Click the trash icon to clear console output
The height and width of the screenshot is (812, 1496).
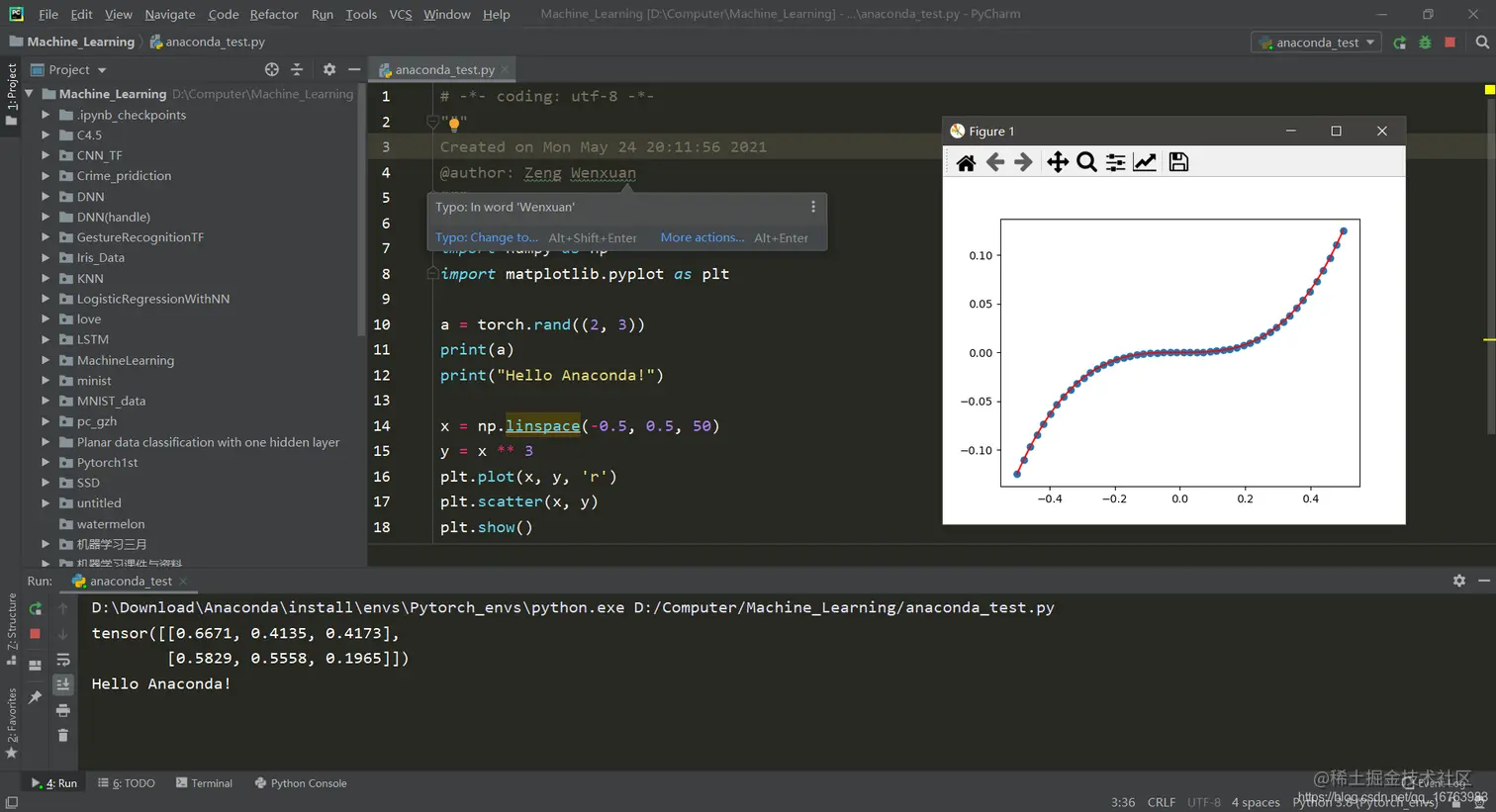coord(62,735)
